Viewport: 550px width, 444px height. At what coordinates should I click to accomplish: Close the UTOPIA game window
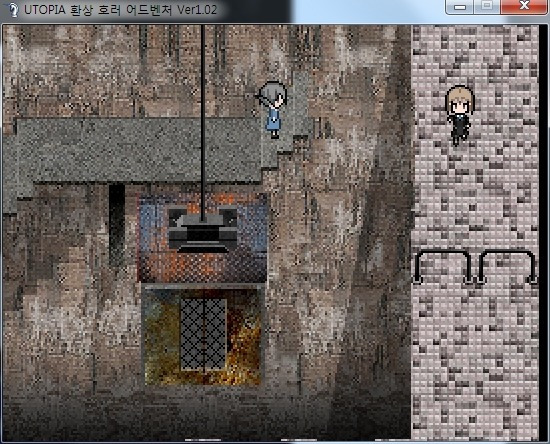524,6
